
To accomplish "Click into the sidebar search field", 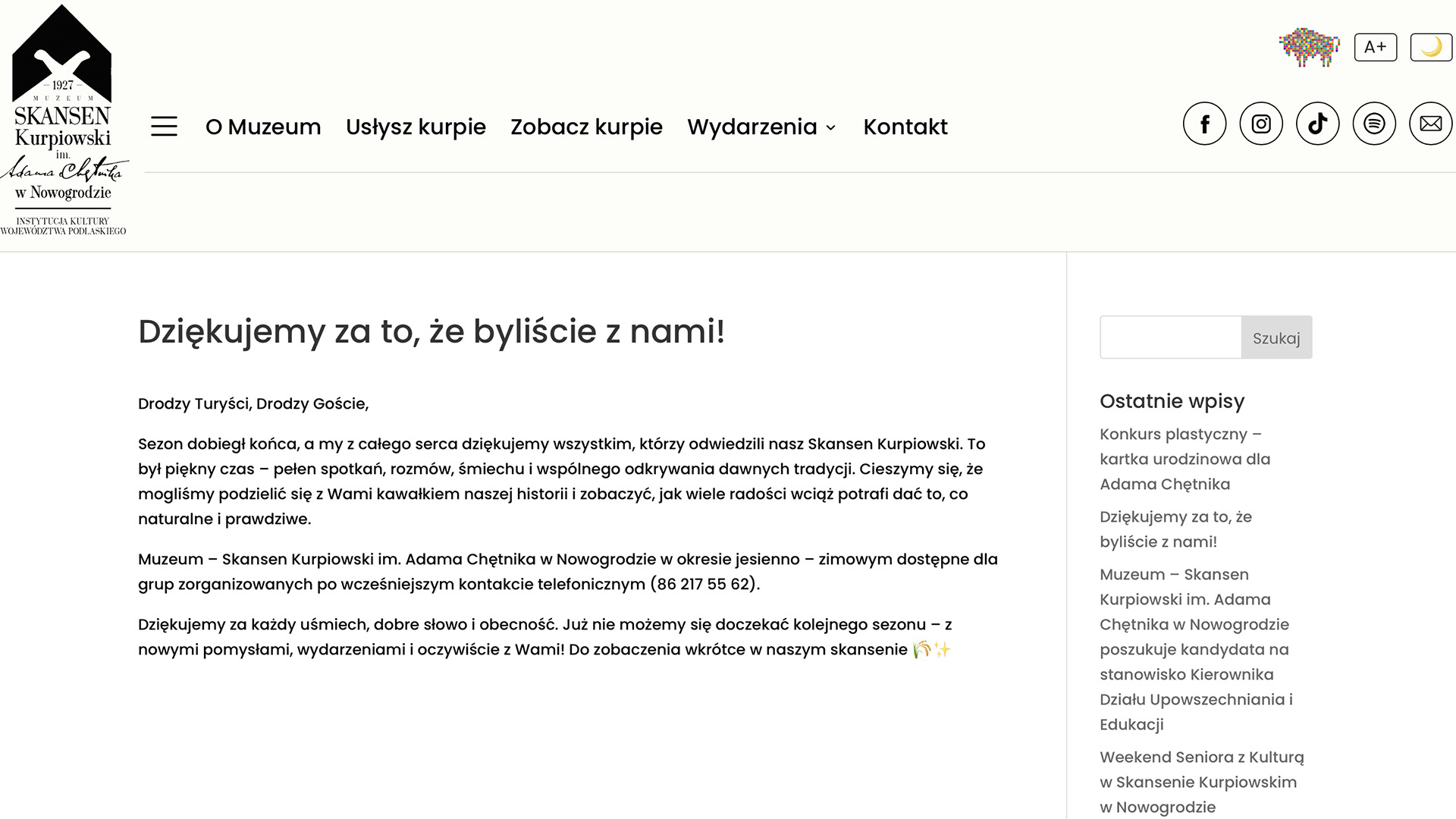I will click(x=1170, y=337).
